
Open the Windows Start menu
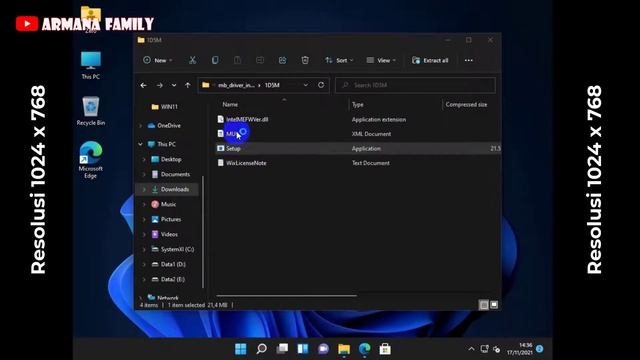coord(240,349)
